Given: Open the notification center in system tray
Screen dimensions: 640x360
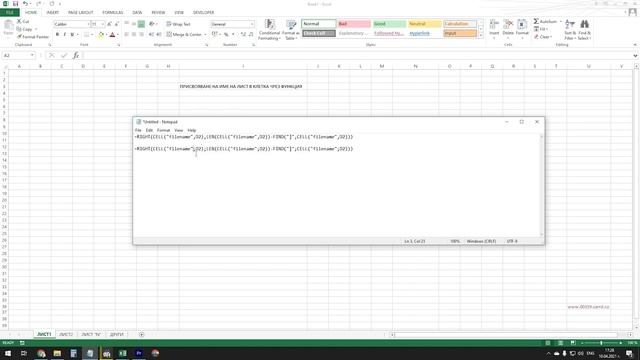Looking at the screenshot, I should click(x=629, y=353).
